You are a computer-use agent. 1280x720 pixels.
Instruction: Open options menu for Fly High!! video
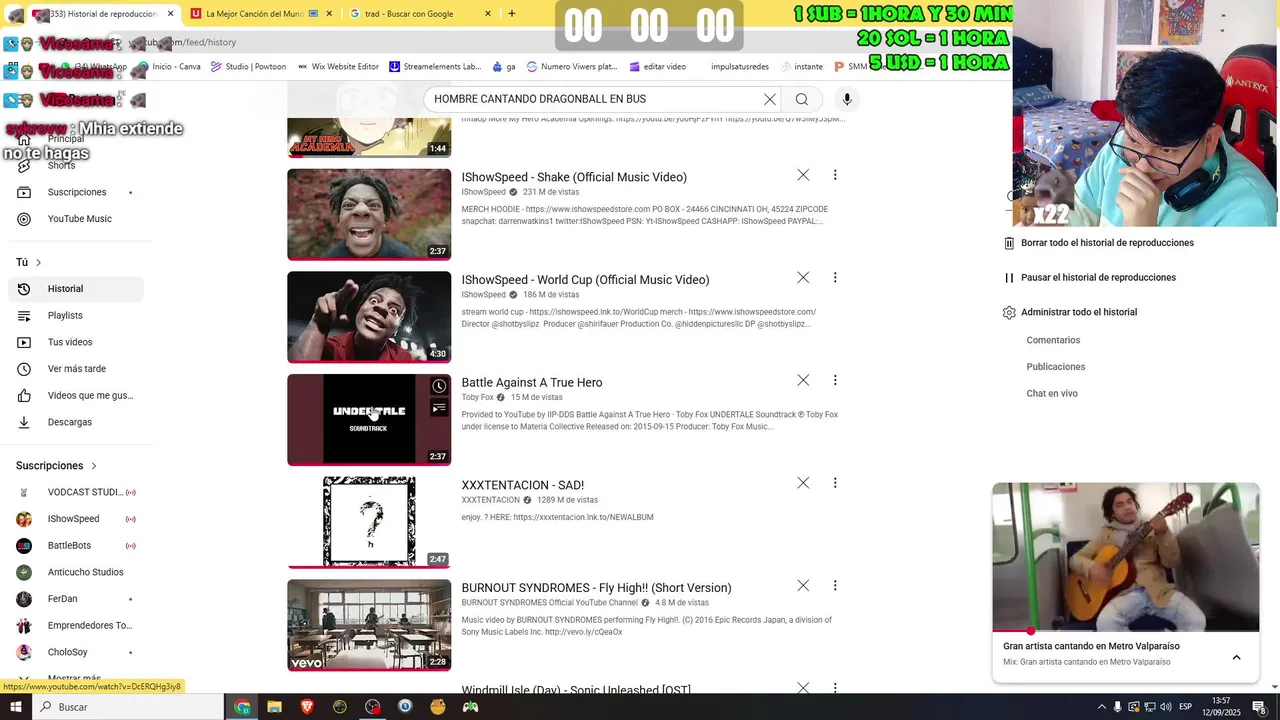(835, 585)
